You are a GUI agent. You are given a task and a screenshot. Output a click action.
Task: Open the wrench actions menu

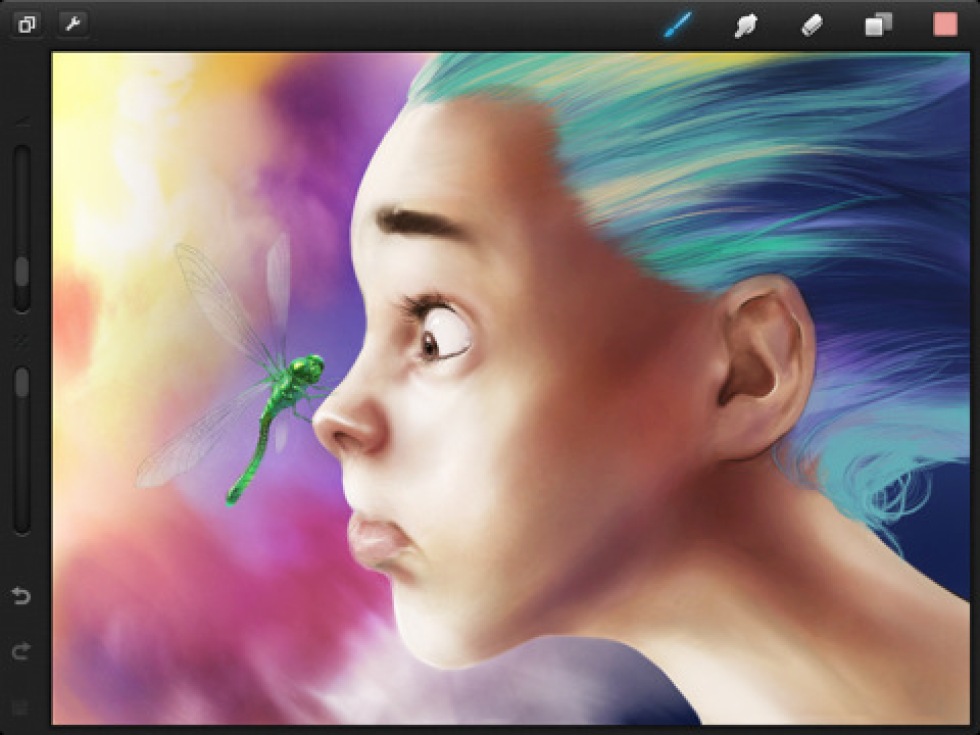coord(73,25)
